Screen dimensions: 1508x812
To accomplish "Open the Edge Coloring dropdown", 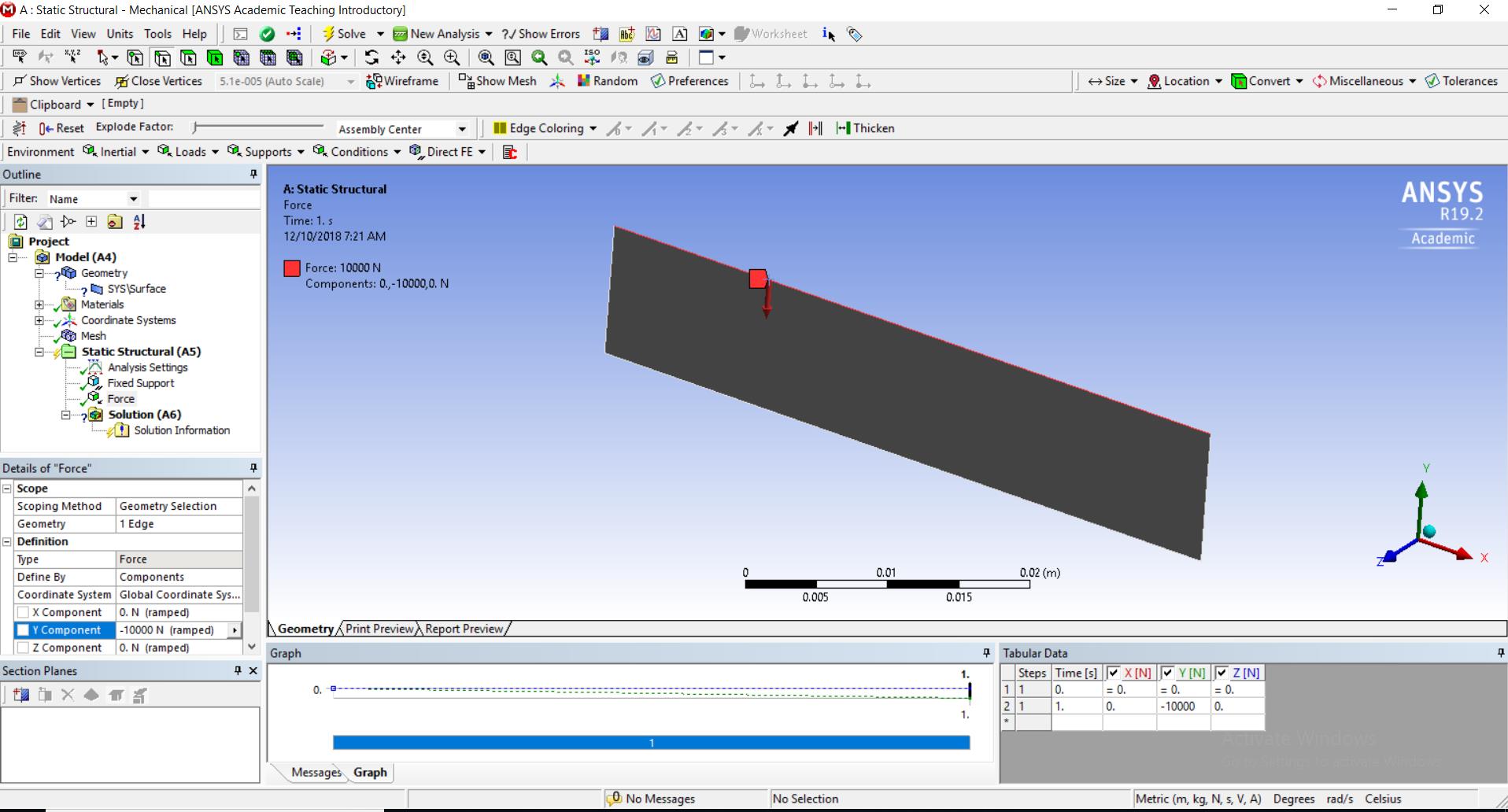I will click(545, 128).
